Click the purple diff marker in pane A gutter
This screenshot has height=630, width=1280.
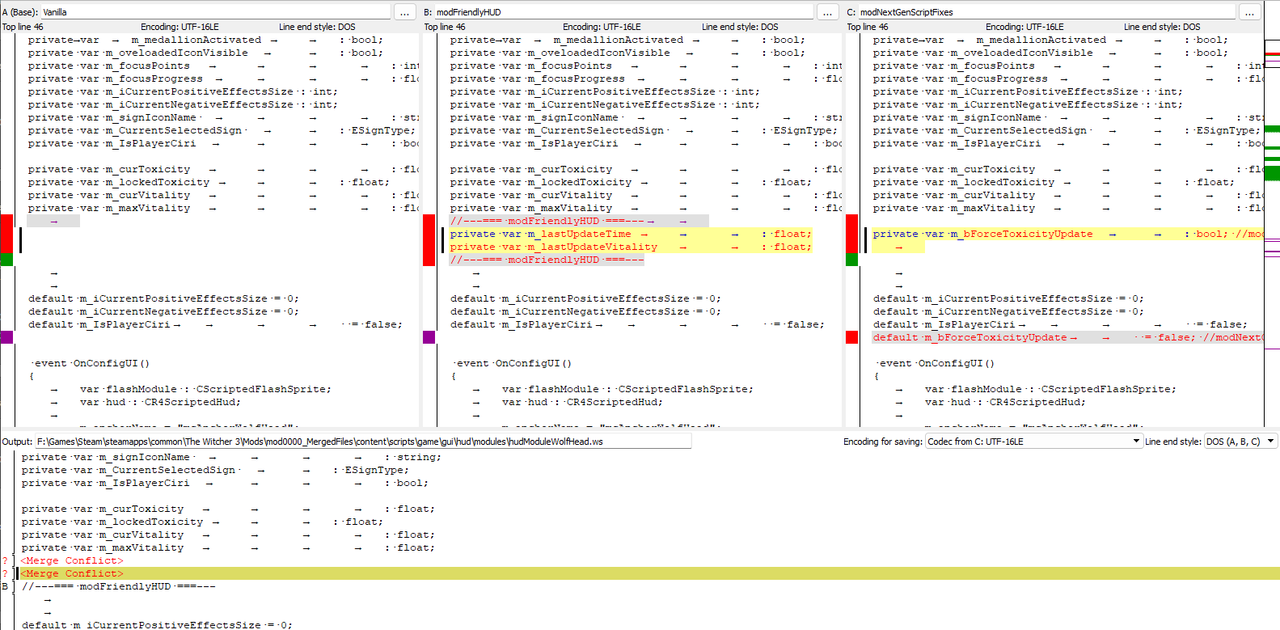pyautogui.click(x=7, y=338)
